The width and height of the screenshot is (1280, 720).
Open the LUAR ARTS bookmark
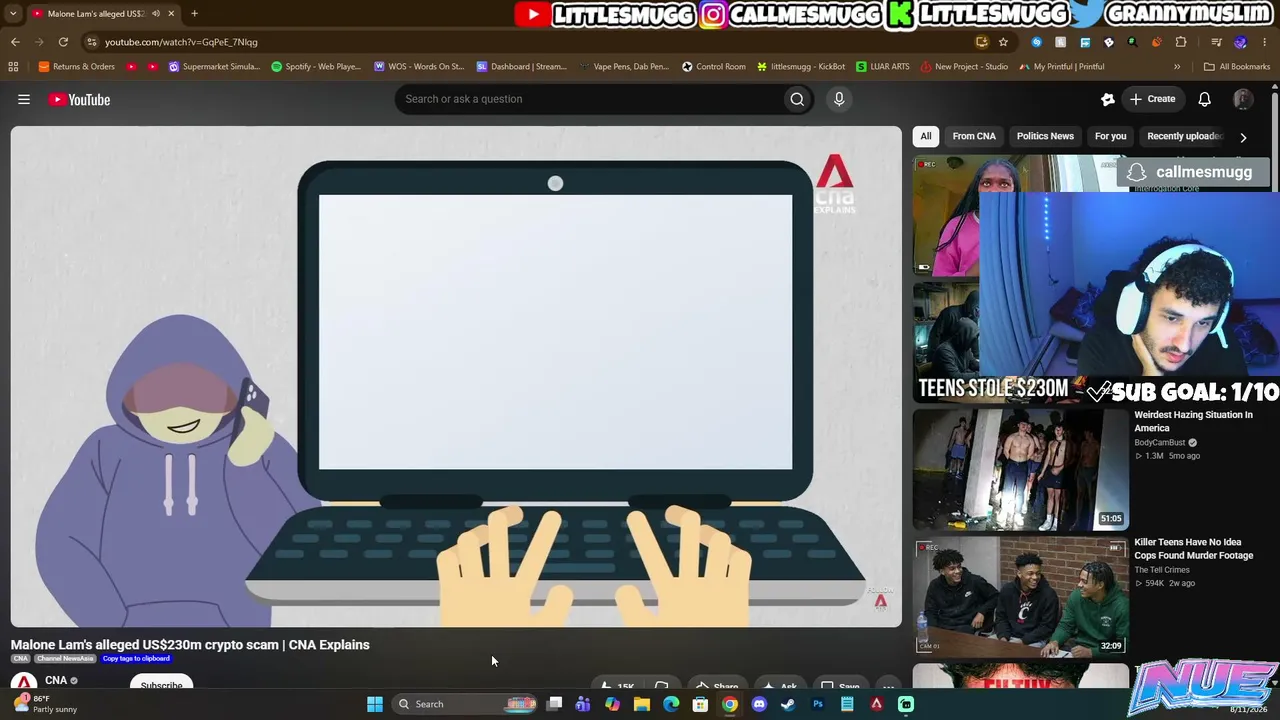(x=883, y=67)
